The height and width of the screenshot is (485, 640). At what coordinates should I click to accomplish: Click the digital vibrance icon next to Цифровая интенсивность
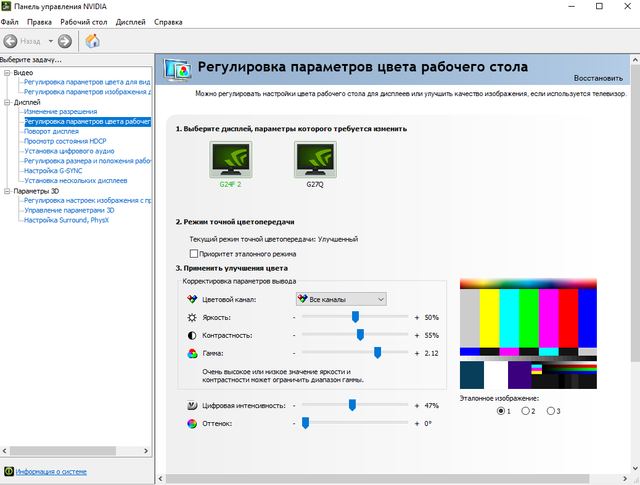pyautogui.click(x=192, y=406)
